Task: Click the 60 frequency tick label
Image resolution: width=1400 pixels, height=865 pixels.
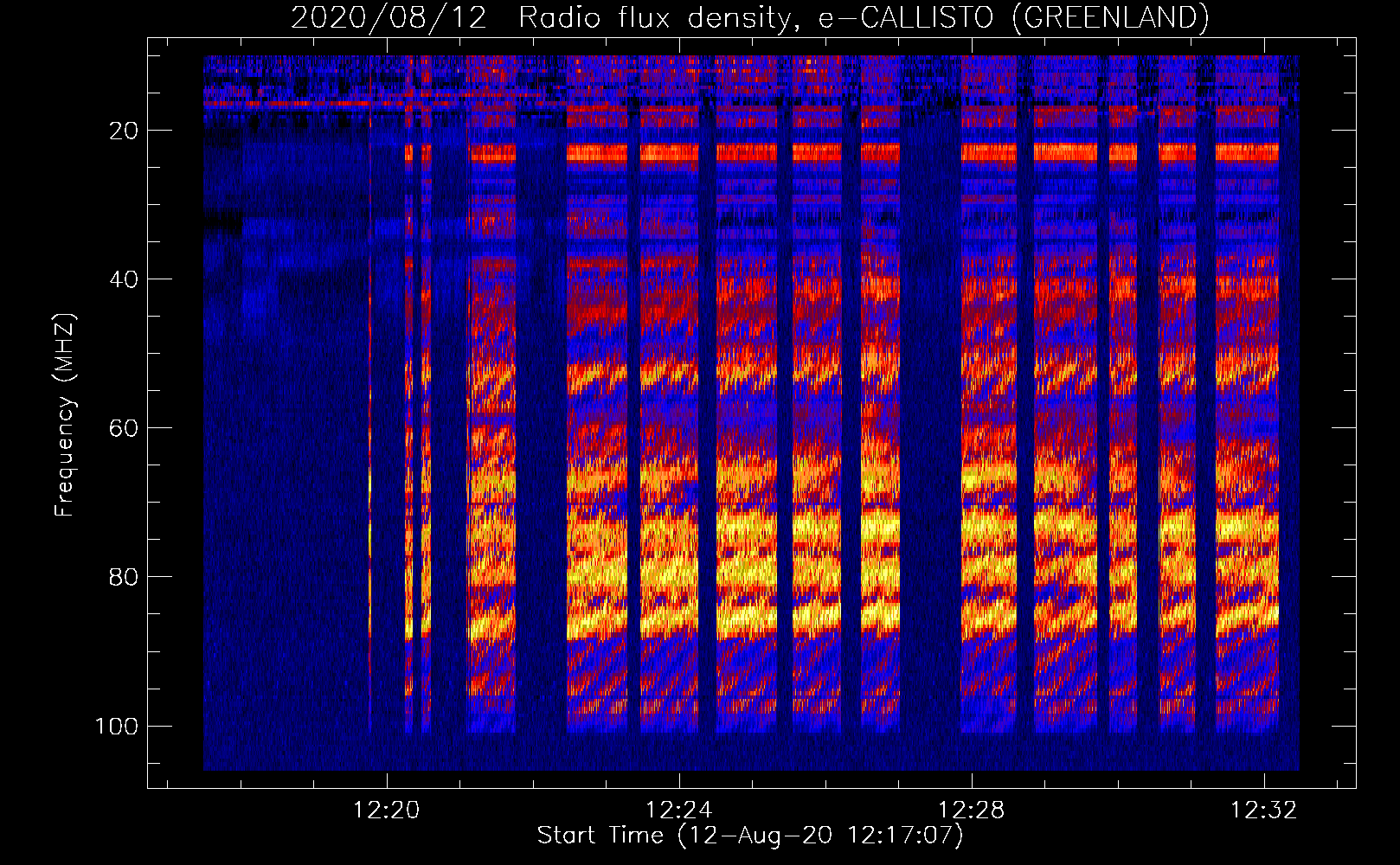Action: click(x=124, y=428)
